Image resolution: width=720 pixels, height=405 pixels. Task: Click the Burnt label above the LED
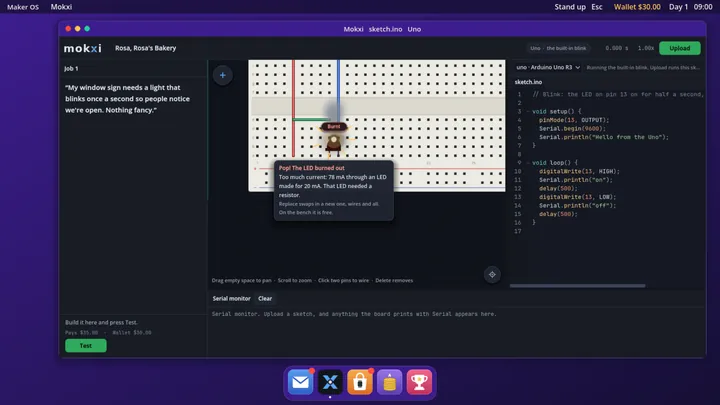pos(334,126)
